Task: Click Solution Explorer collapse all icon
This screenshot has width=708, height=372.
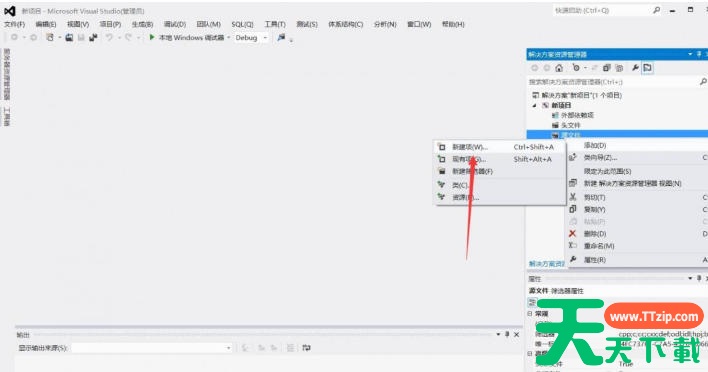Action: [x=606, y=68]
